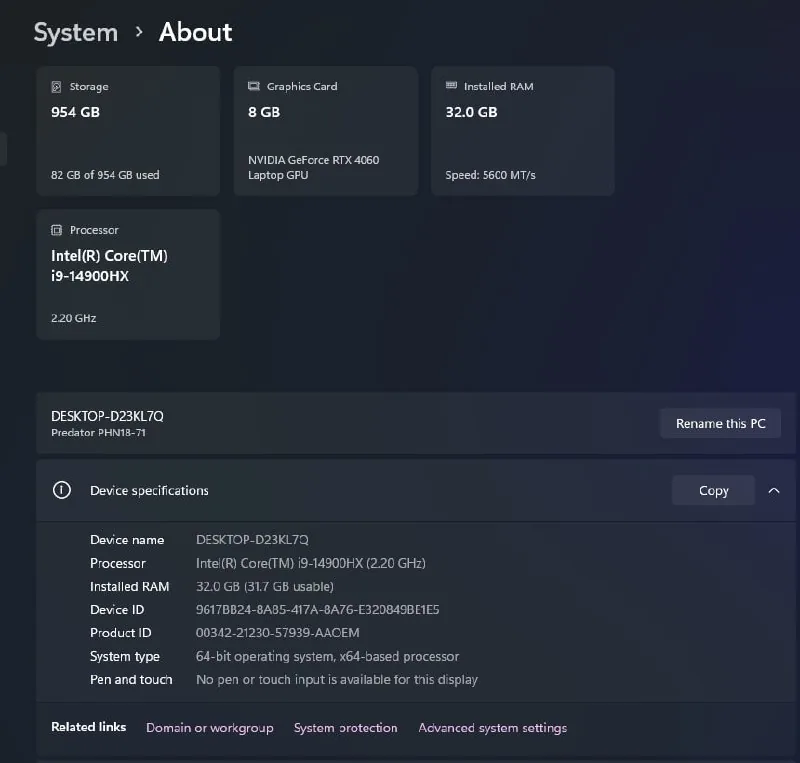Image resolution: width=800 pixels, height=763 pixels.
Task: Click the Processor chip icon
Action: (x=56, y=230)
